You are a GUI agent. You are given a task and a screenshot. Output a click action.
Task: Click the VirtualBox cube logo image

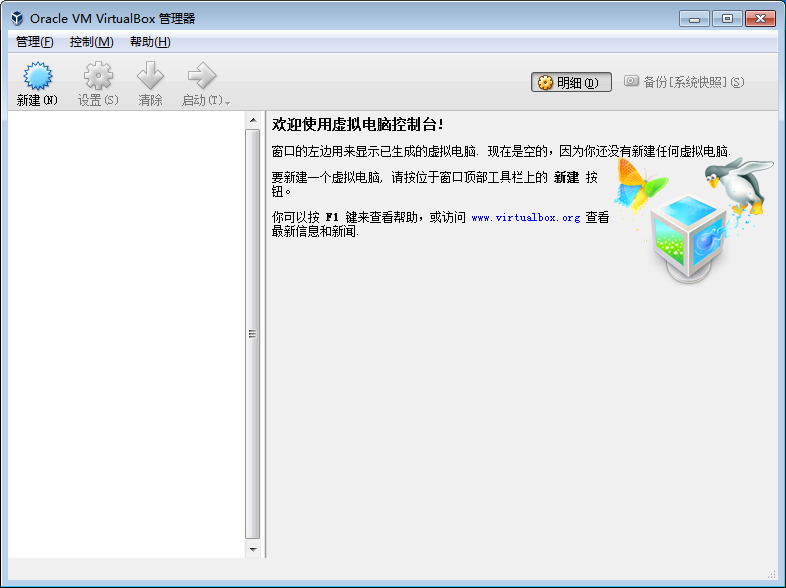tap(688, 238)
